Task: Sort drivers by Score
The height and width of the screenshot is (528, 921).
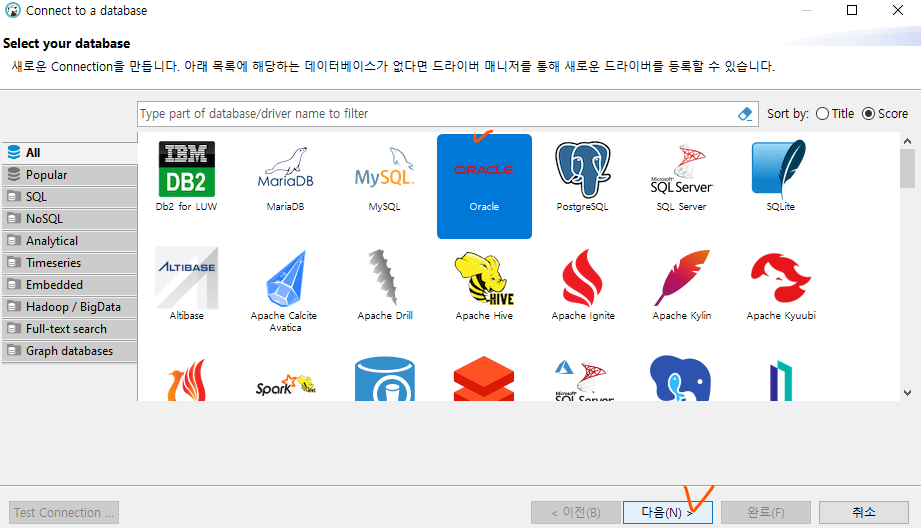Action: pos(885,114)
